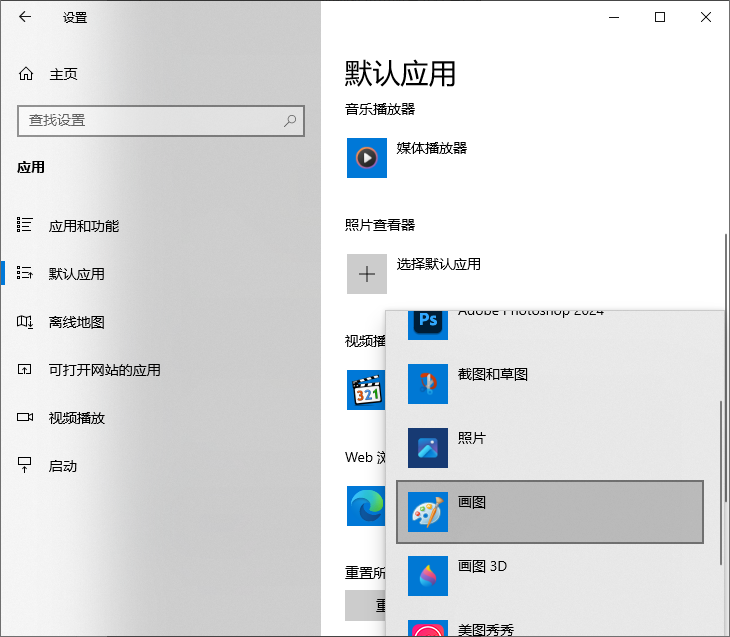The height and width of the screenshot is (637, 730).
Task: Click 离线地图 map icon
Action: coord(25,321)
